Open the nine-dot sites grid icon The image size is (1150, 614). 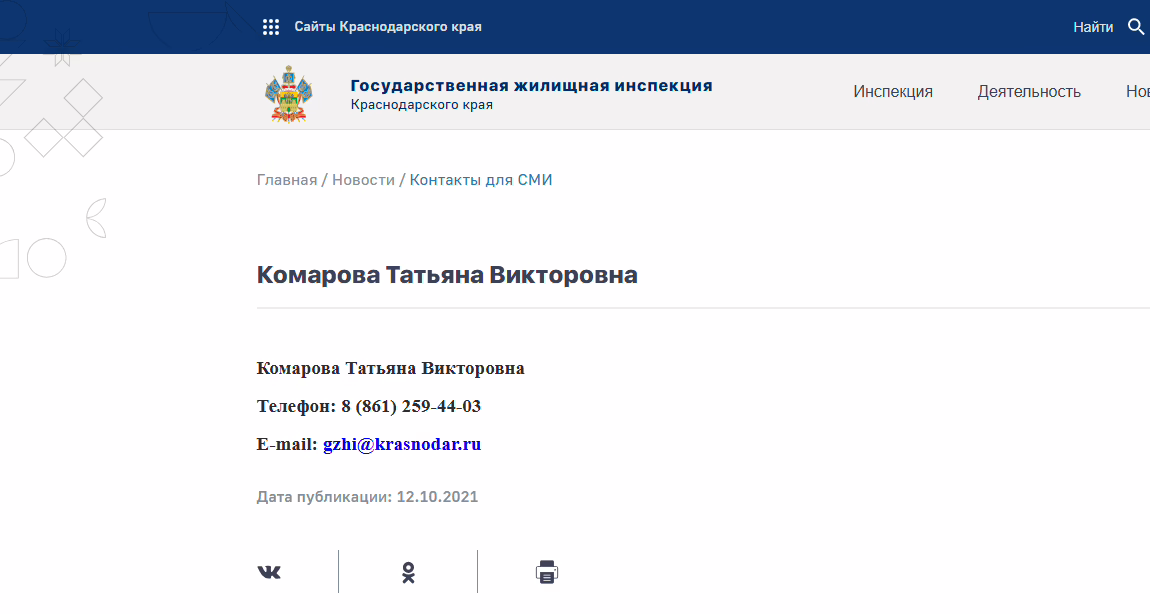[x=270, y=27]
